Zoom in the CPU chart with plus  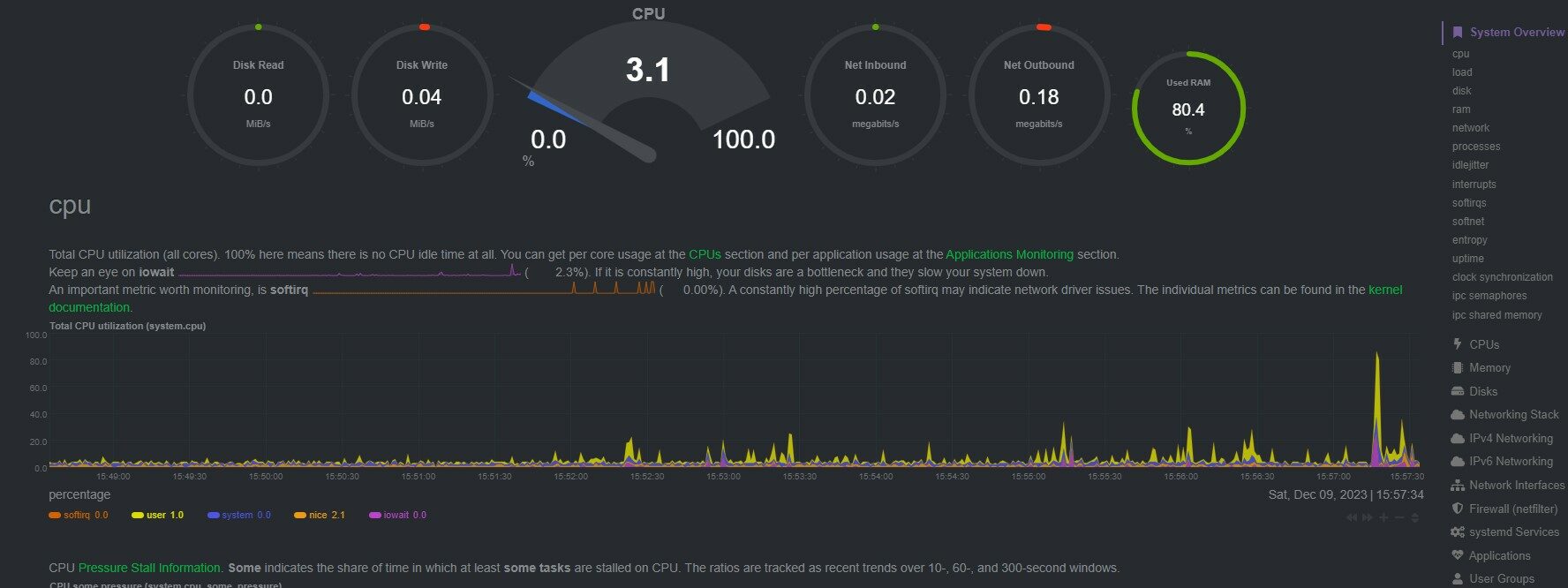click(1383, 517)
